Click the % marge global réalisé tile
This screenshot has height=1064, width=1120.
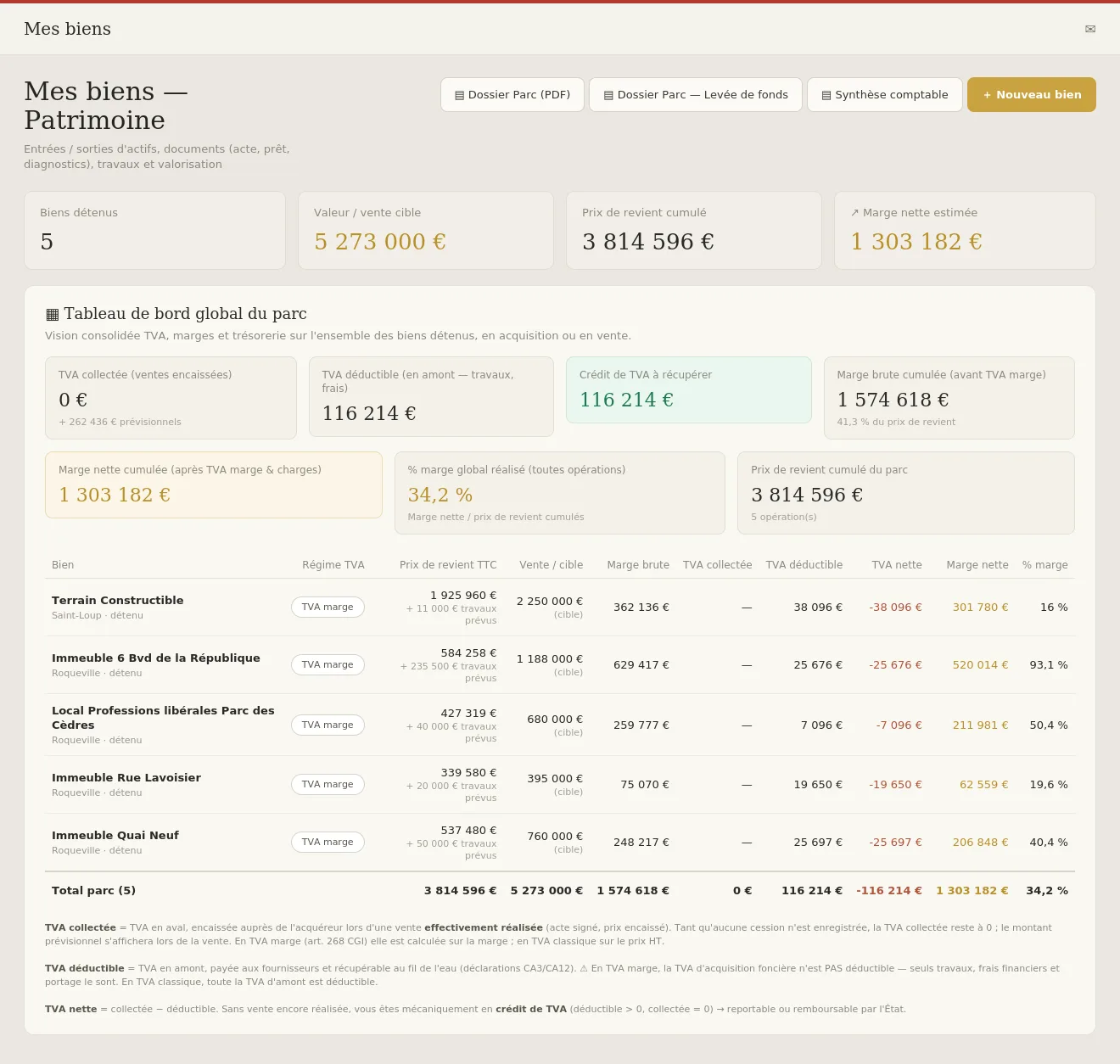(560, 493)
